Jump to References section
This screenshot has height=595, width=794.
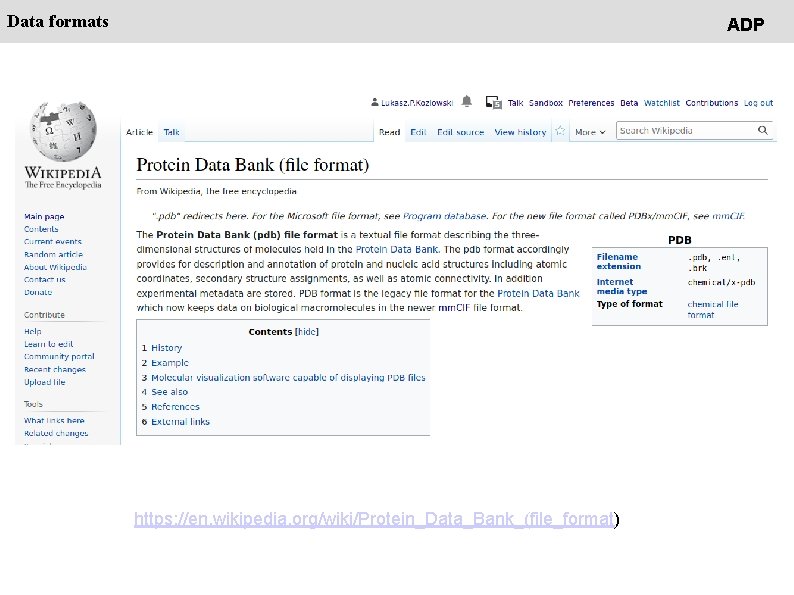tap(175, 407)
